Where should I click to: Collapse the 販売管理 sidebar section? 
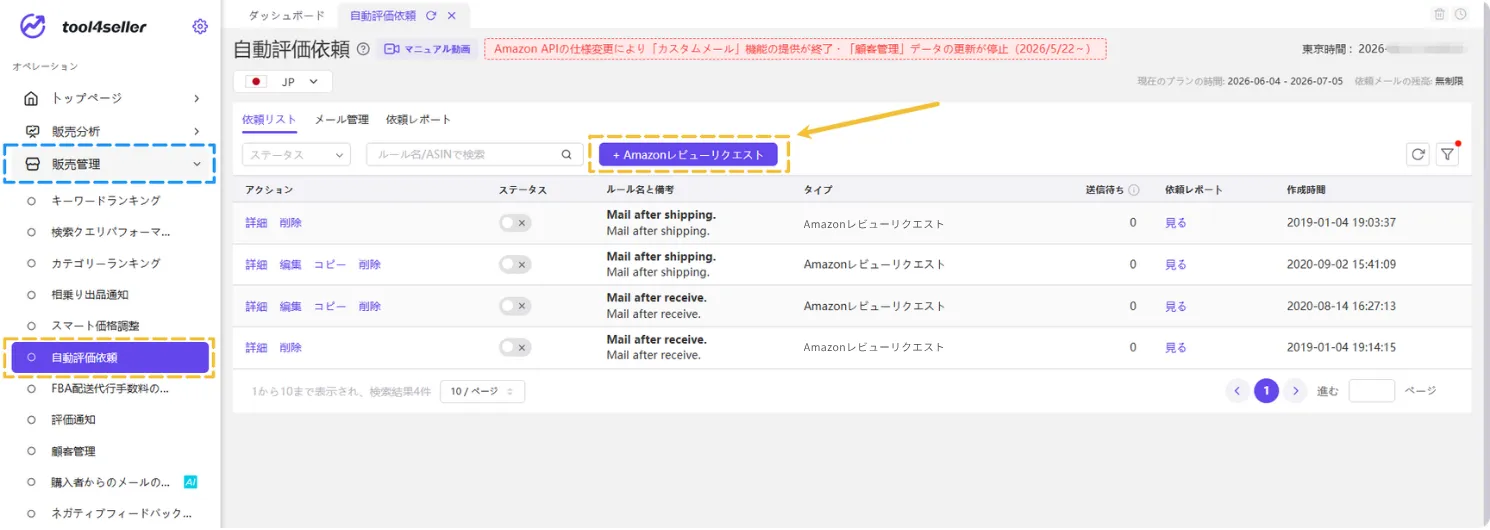110,163
